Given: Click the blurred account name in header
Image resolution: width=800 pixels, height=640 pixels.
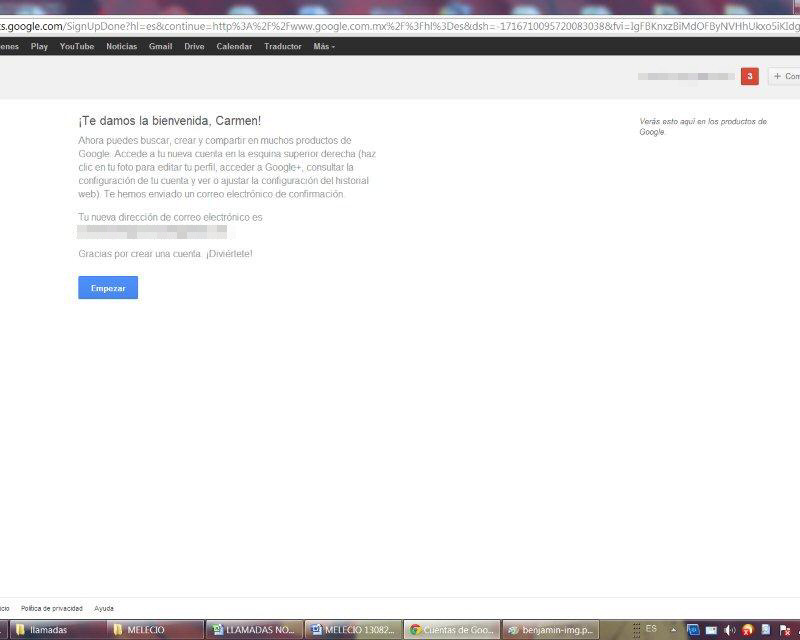Looking at the screenshot, I should pos(686,77).
